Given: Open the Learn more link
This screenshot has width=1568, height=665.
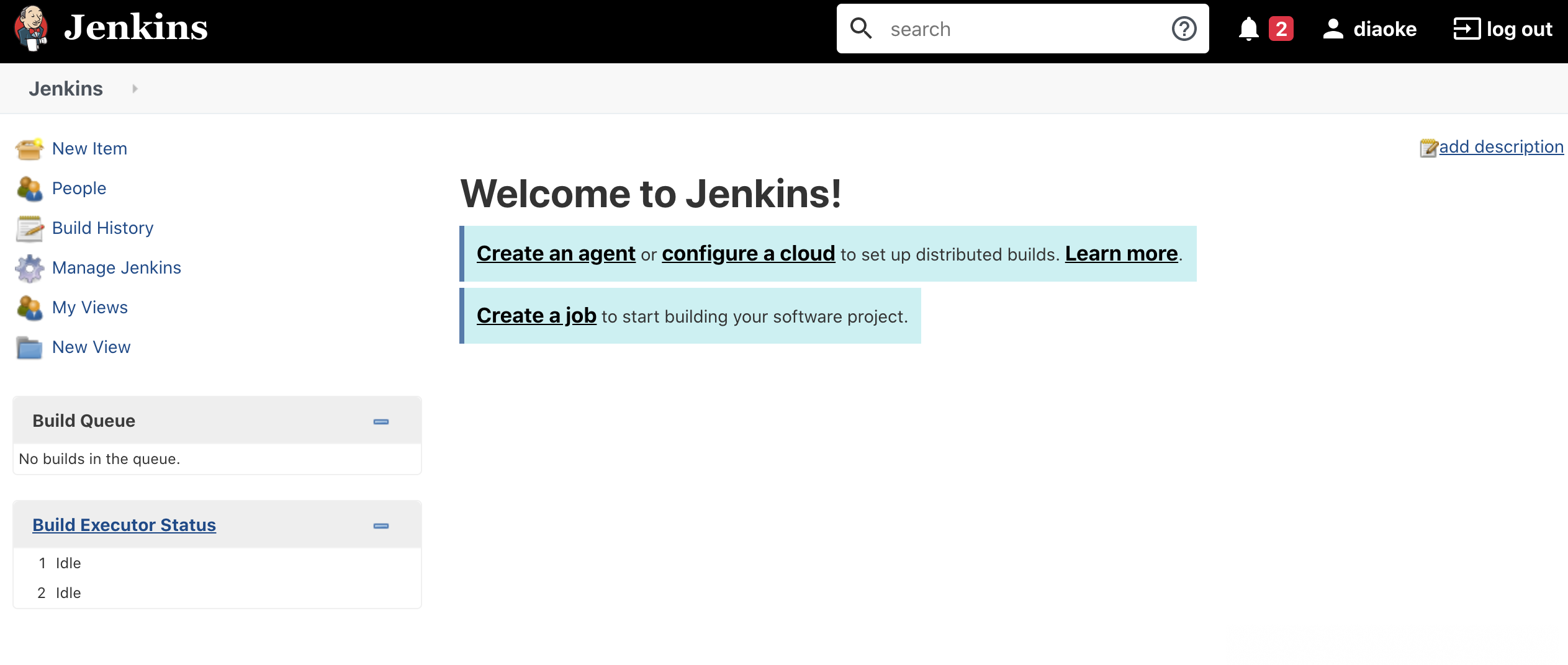Looking at the screenshot, I should click(x=1121, y=254).
